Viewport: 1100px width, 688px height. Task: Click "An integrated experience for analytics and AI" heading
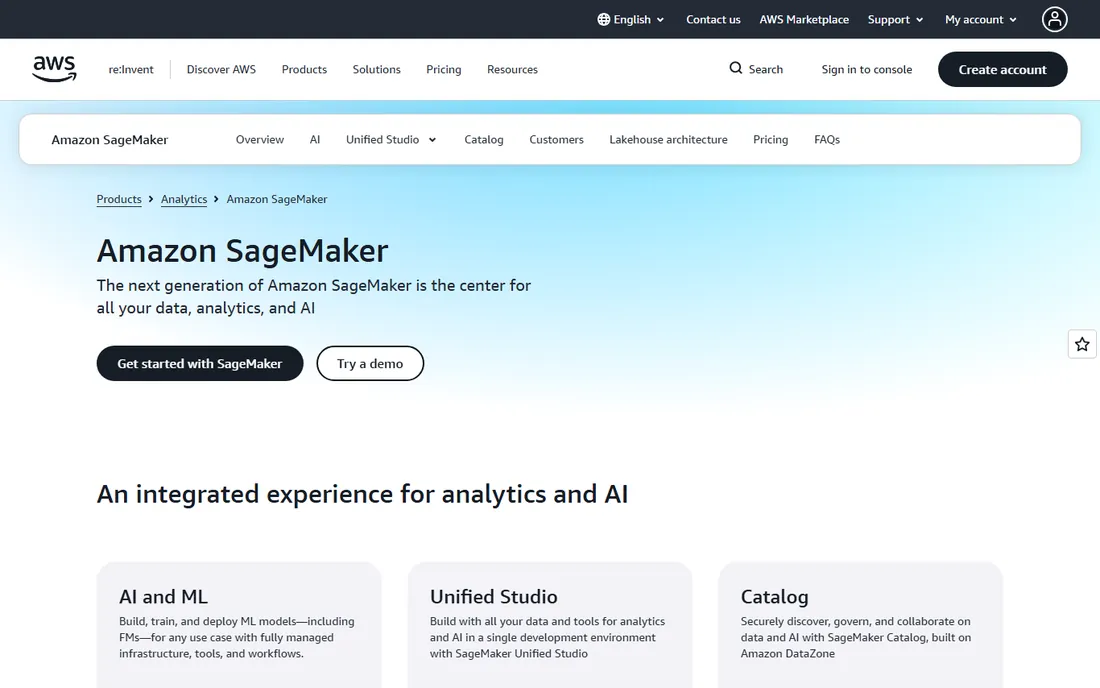362,494
